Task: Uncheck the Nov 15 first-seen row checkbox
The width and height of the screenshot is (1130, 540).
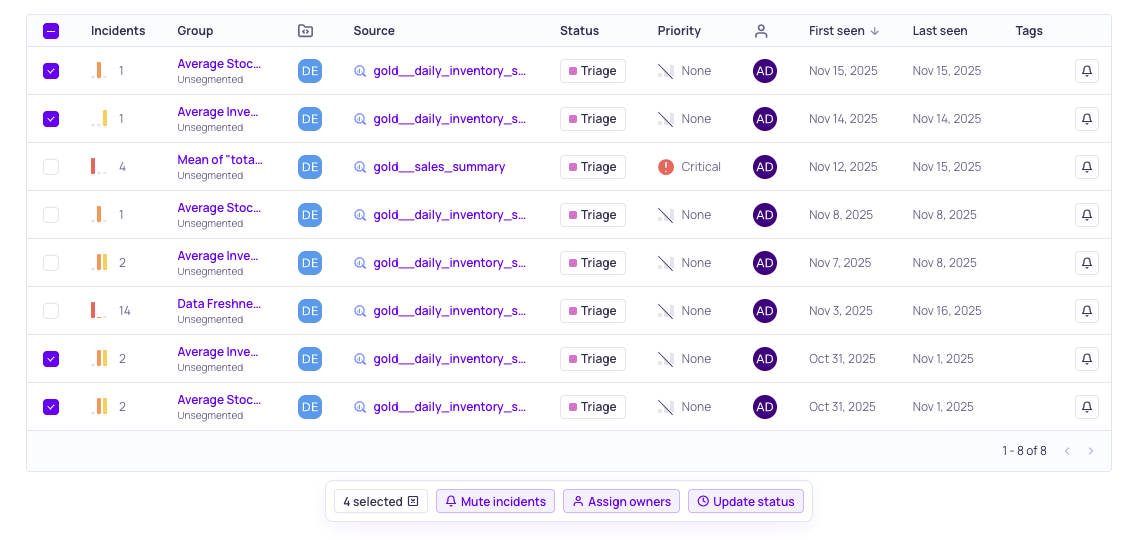Action: pos(50,71)
